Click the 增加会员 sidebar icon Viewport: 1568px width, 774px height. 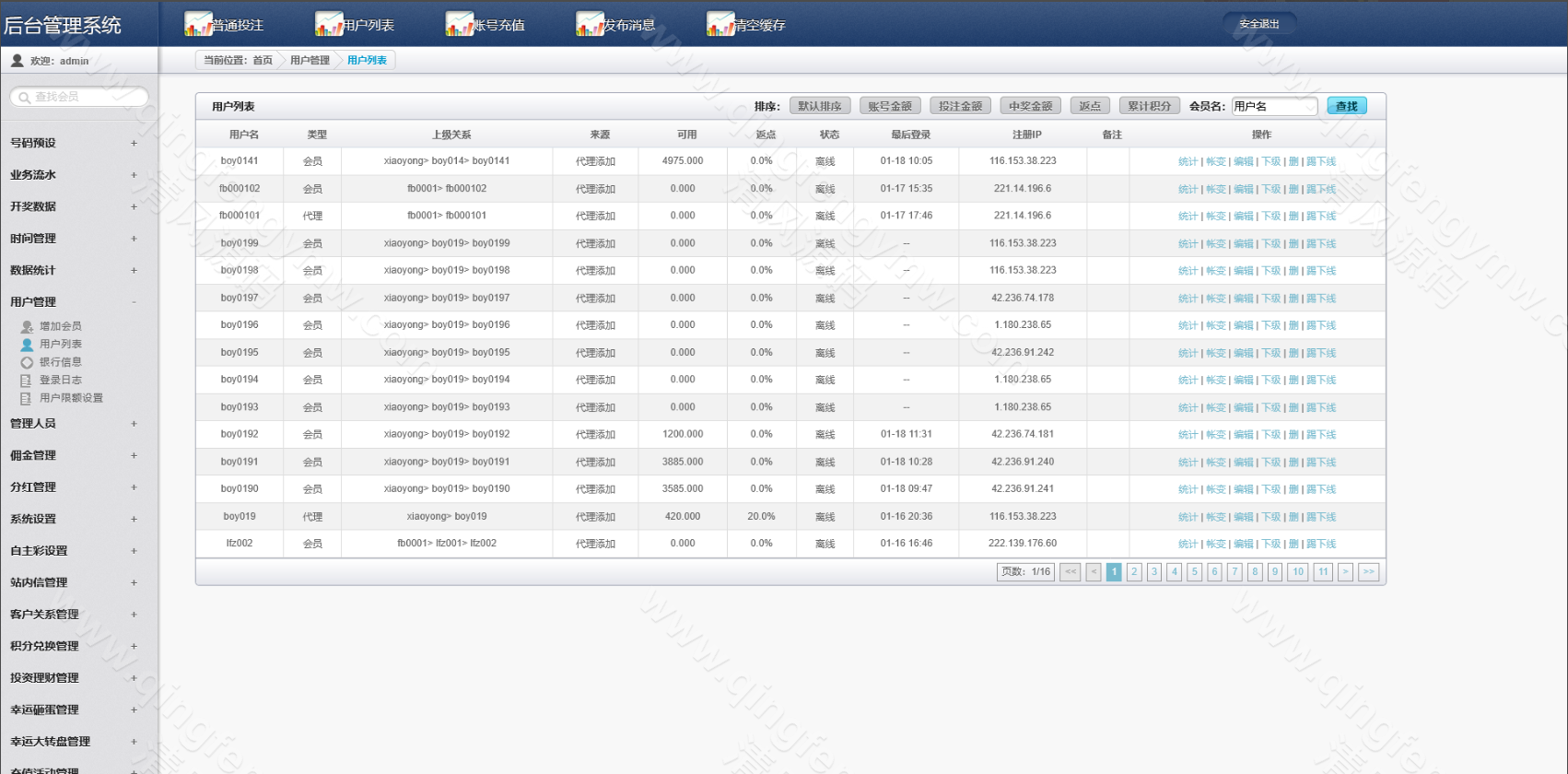27,326
